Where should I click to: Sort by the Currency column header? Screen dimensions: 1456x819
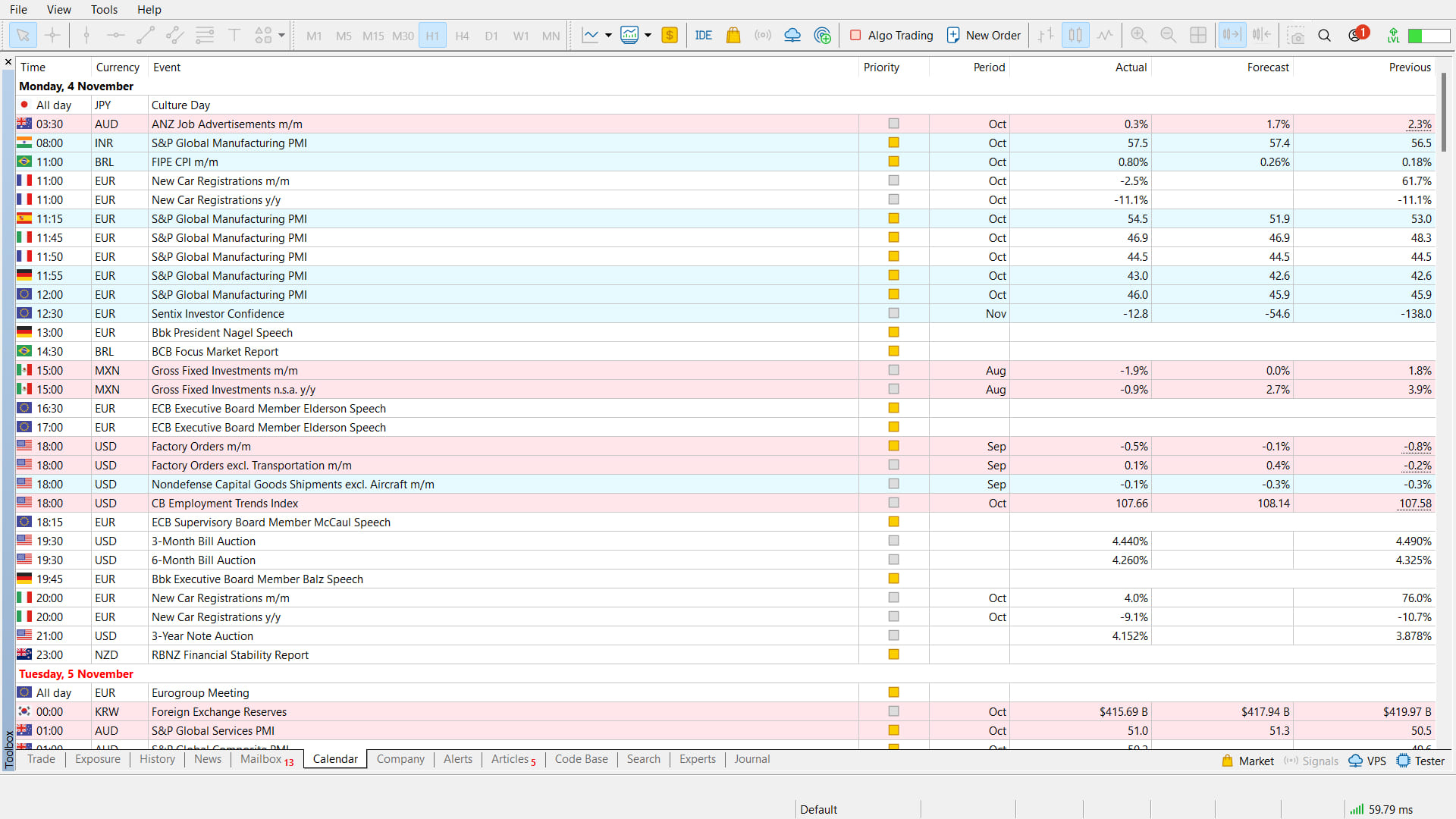click(118, 67)
